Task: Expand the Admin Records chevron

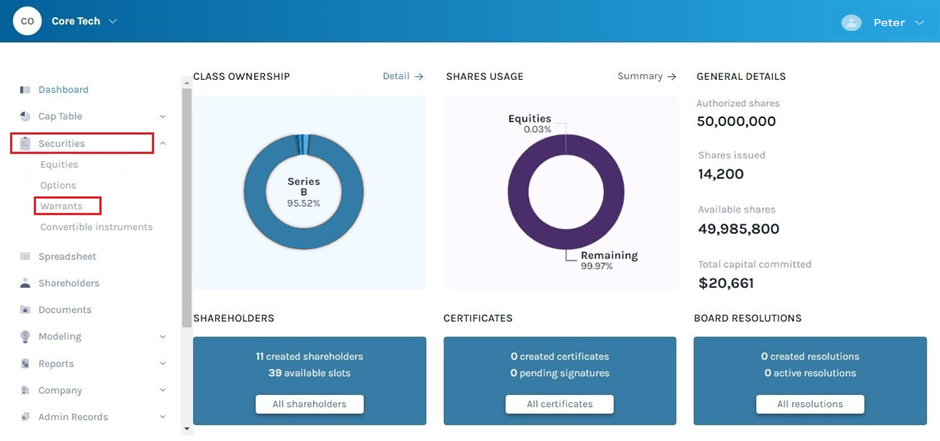Action: pyautogui.click(x=162, y=416)
